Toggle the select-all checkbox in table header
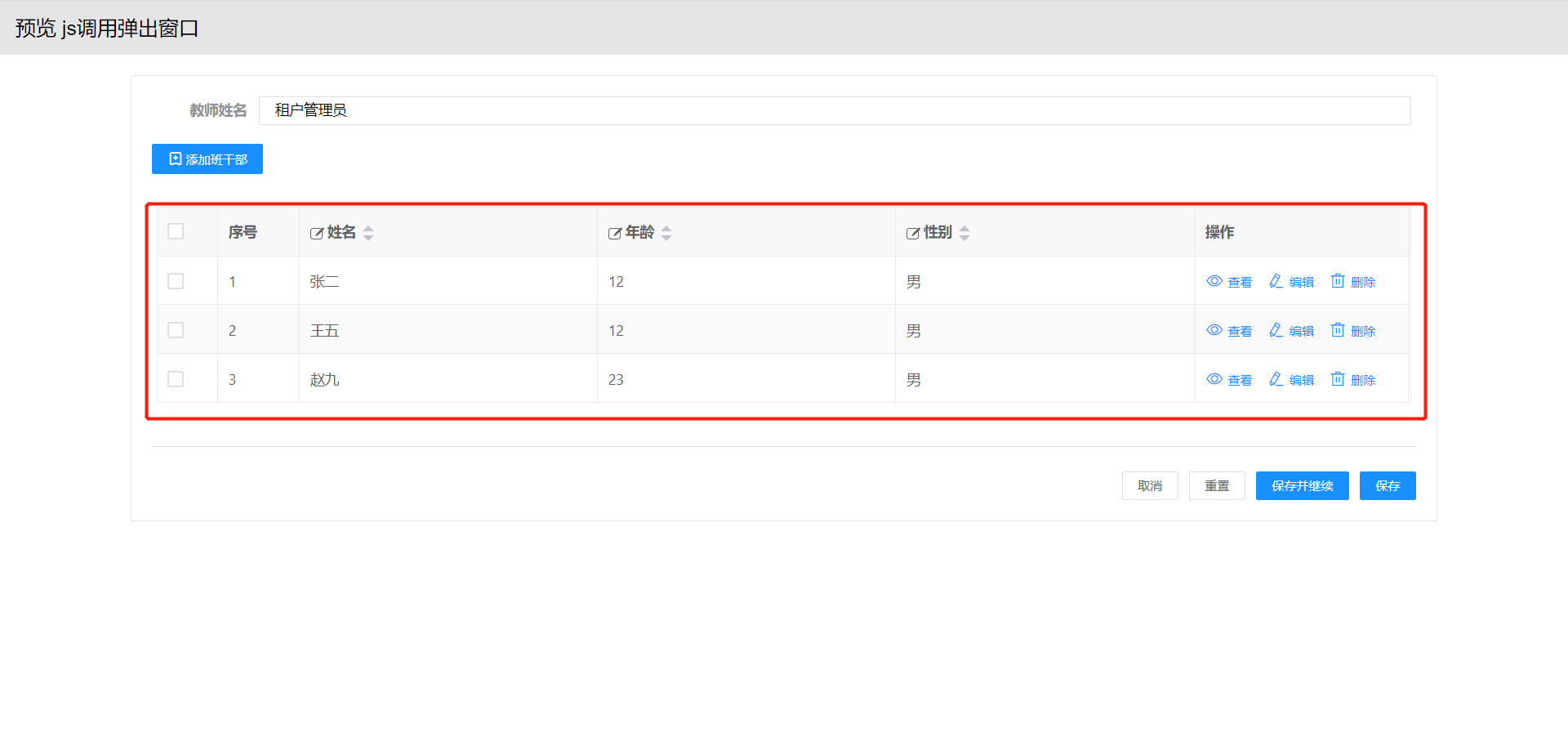1568x737 pixels. coord(176,231)
